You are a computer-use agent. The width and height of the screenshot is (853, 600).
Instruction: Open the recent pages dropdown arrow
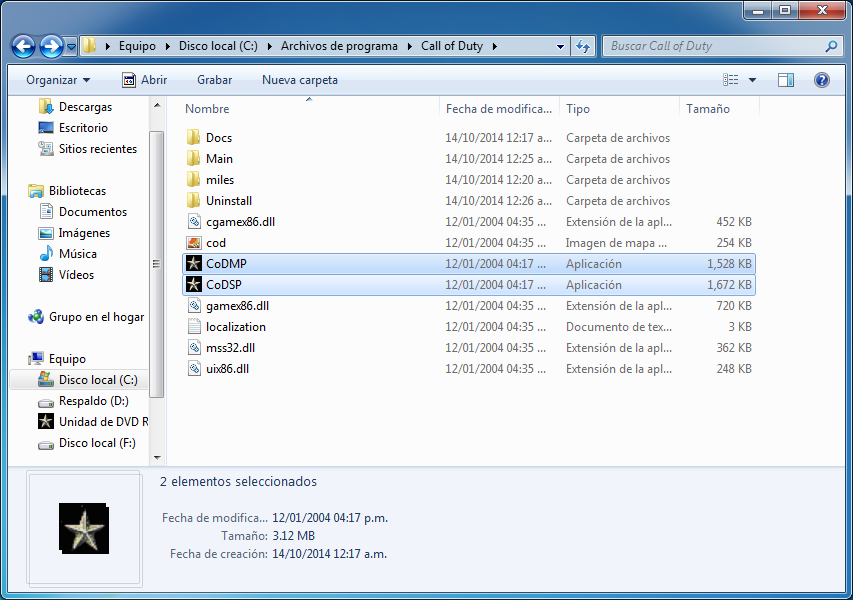pyautogui.click(x=71, y=47)
